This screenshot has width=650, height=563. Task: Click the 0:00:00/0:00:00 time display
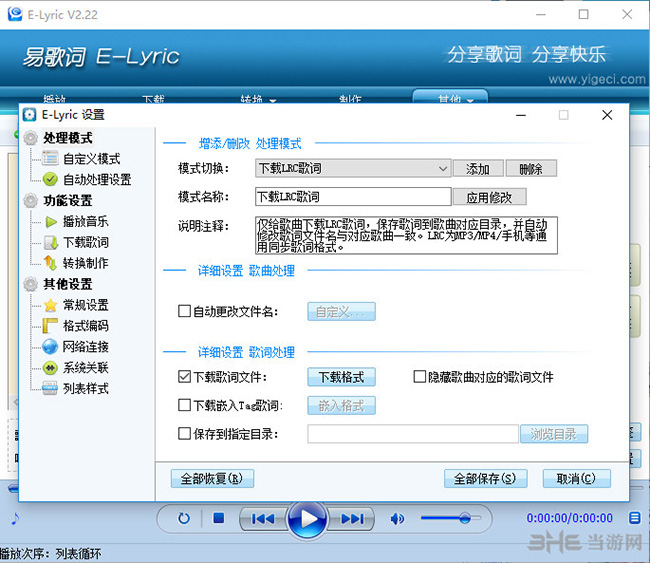coord(570,518)
